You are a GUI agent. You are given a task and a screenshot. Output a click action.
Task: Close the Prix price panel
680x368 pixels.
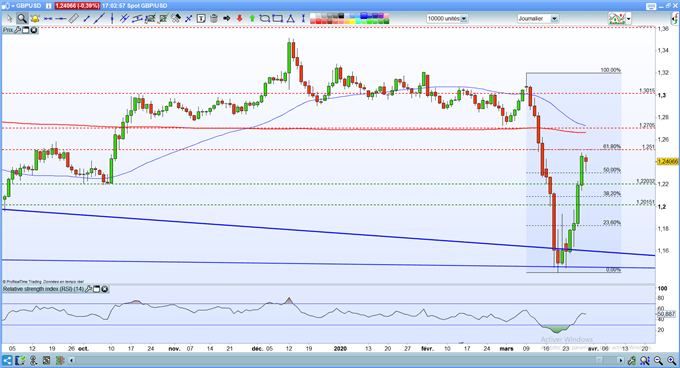point(33,30)
